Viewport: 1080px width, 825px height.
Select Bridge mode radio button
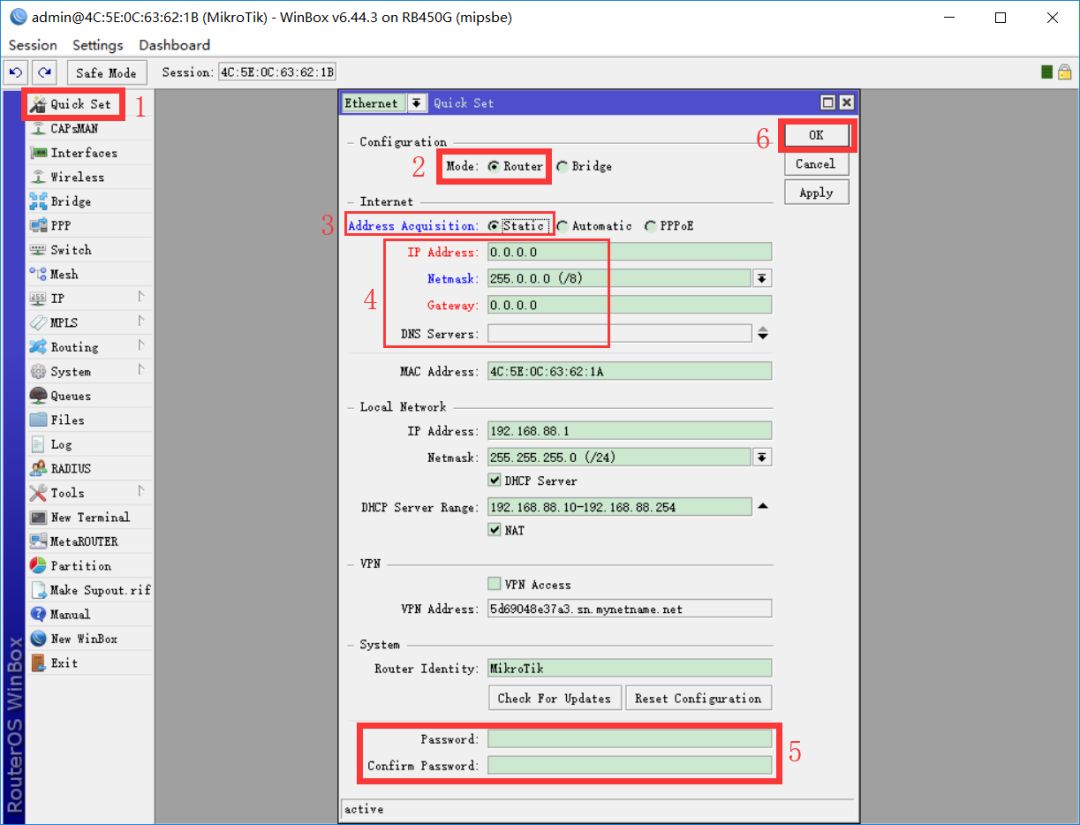562,167
